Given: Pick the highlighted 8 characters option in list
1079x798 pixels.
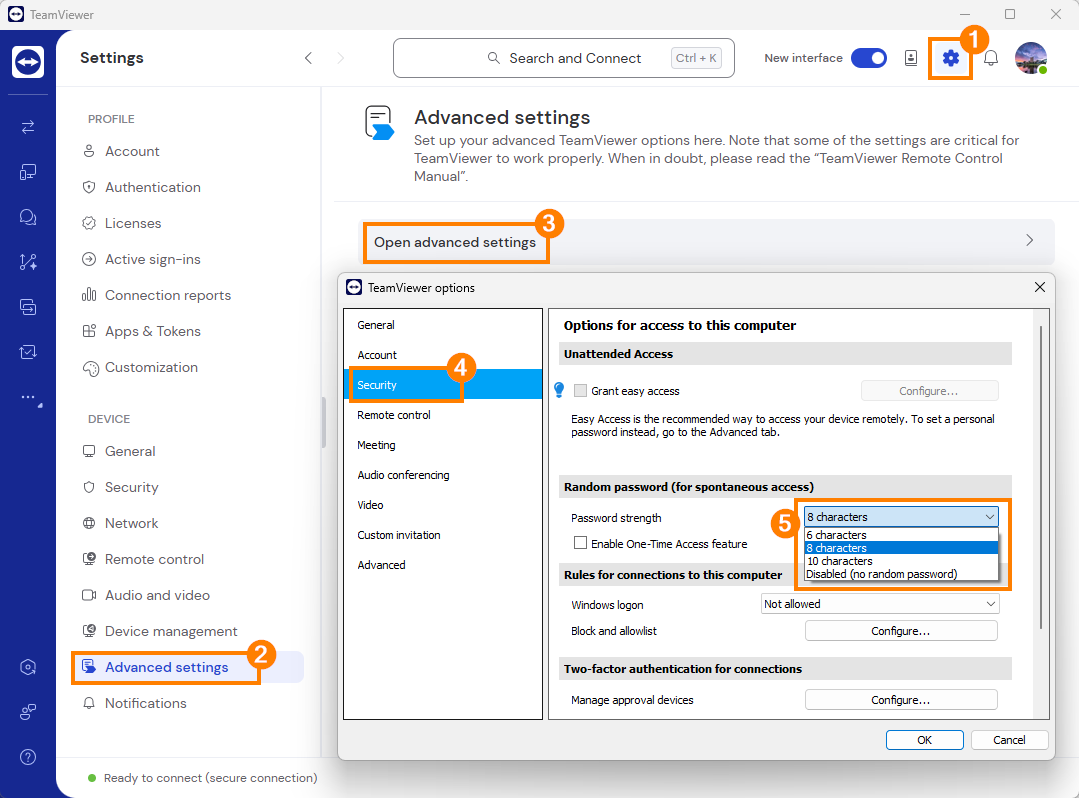Looking at the screenshot, I should [x=901, y=548].
